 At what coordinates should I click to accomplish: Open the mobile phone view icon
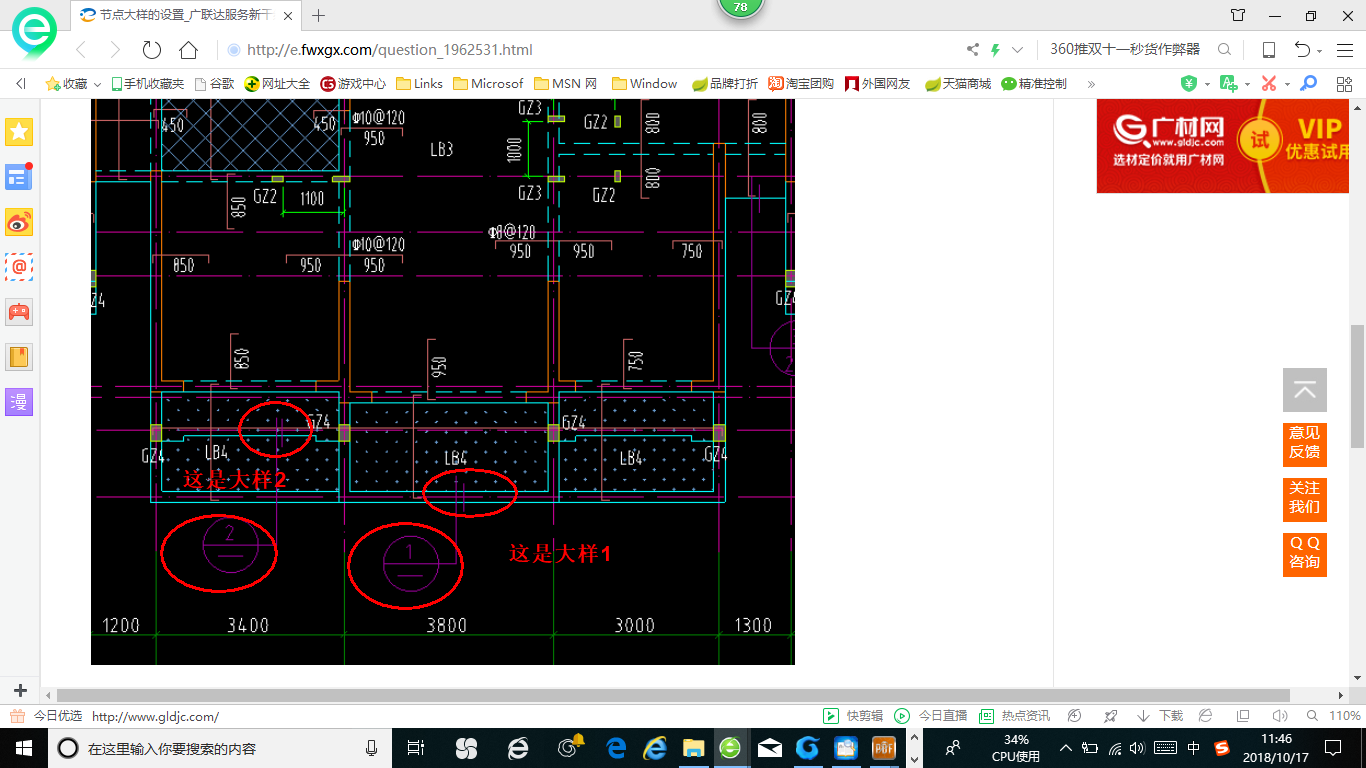click(x=1268, y=50)
